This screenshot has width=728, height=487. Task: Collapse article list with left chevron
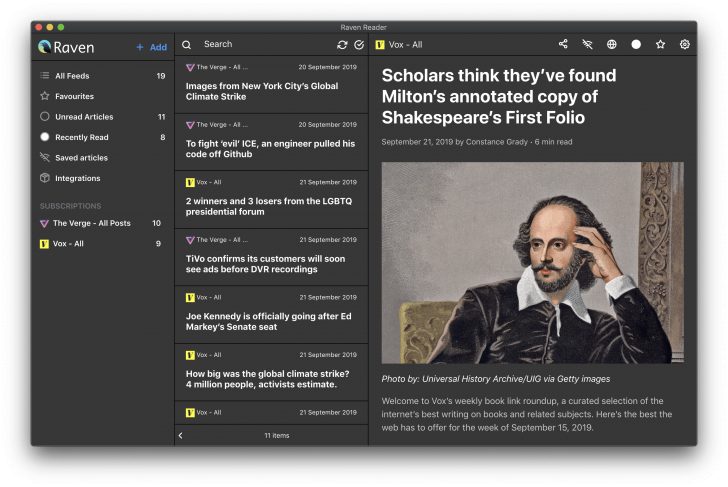pos(181,435)
